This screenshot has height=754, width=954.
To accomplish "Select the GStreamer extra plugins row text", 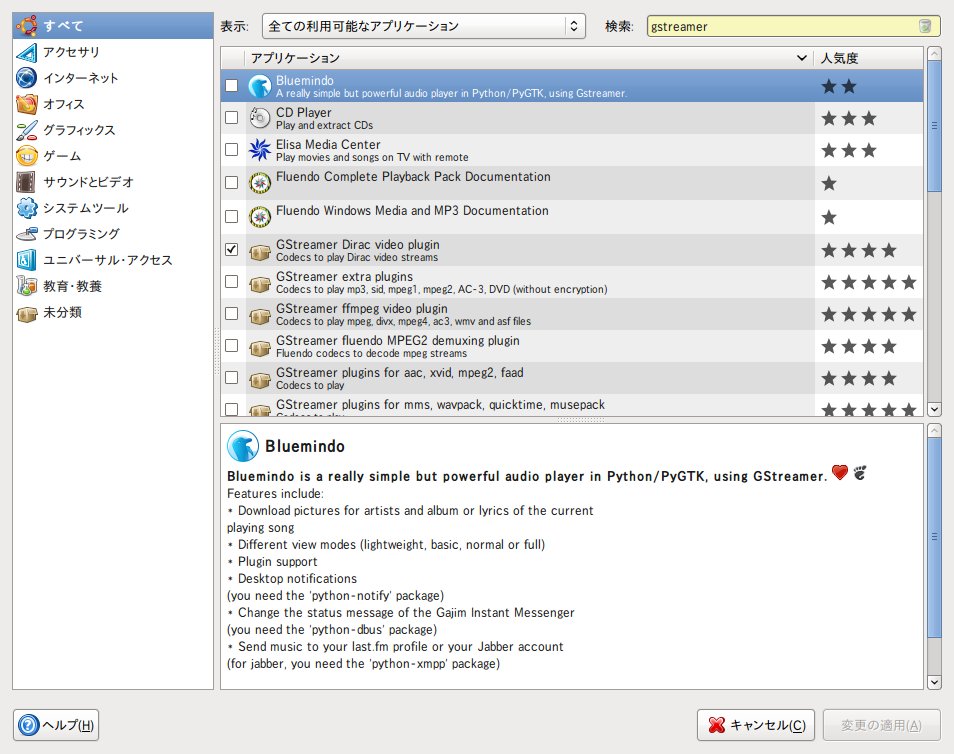I will [x=442, y=282].
